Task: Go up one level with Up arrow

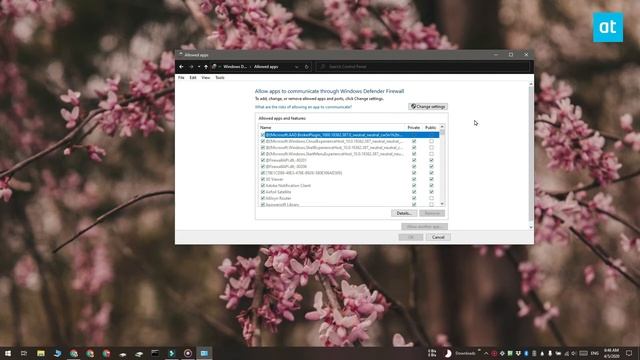Action: click(206, 67)
